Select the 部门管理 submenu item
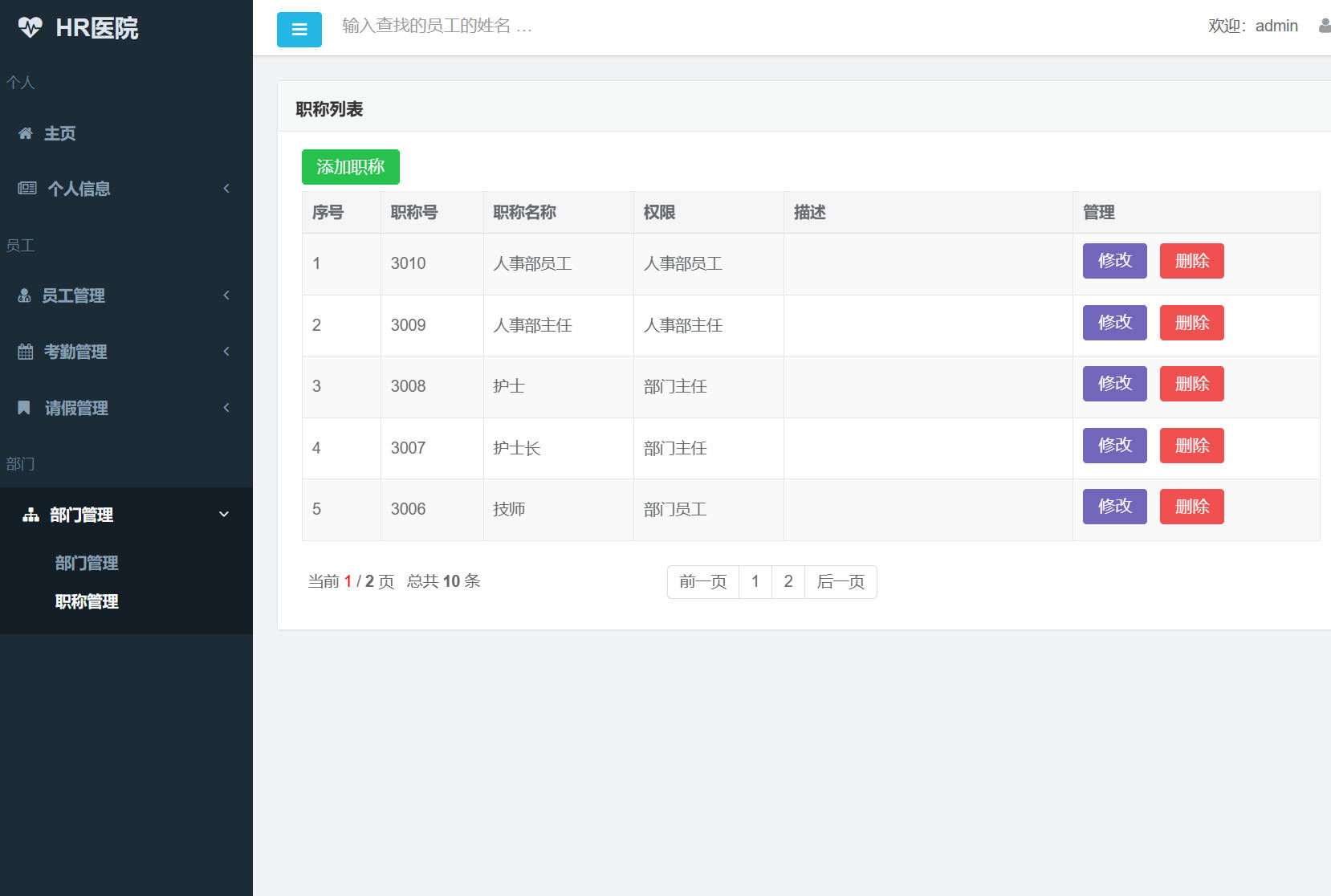Image resolution: width=1331 pixels, height=896 pixels. point(87,563)
